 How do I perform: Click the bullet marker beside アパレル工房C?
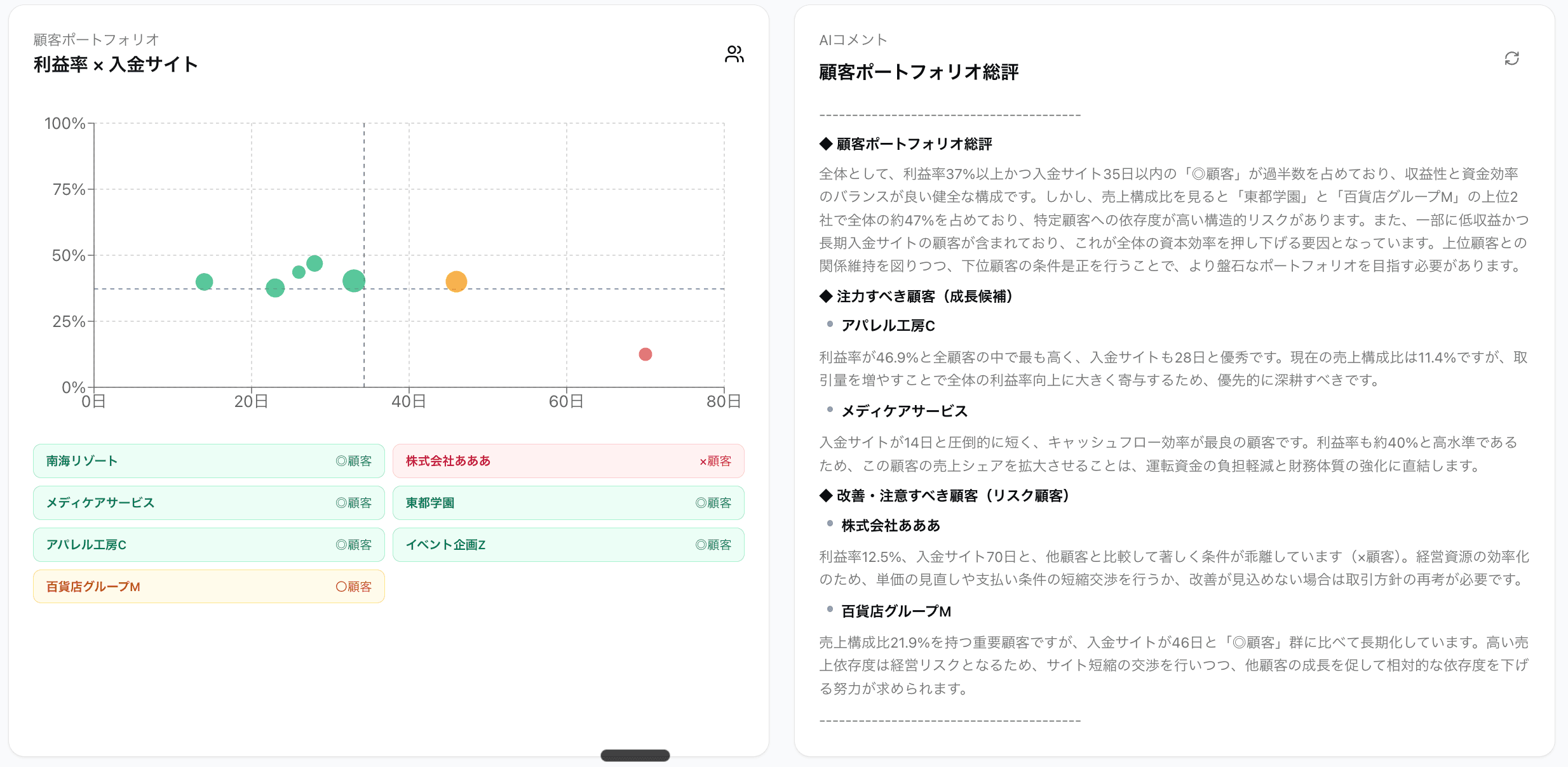(829, 325)
